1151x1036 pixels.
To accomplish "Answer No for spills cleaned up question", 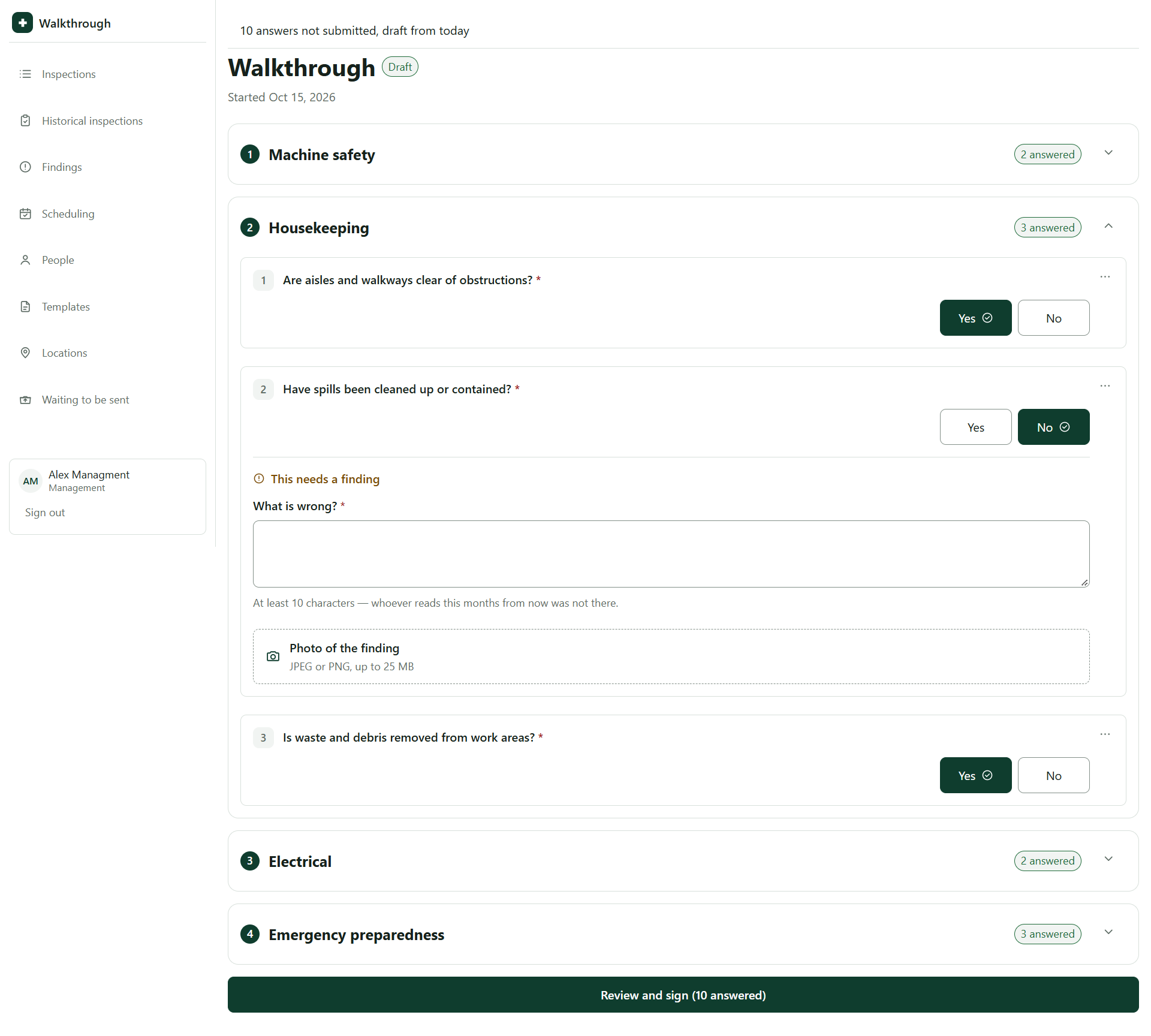I will pos(1053,427).
